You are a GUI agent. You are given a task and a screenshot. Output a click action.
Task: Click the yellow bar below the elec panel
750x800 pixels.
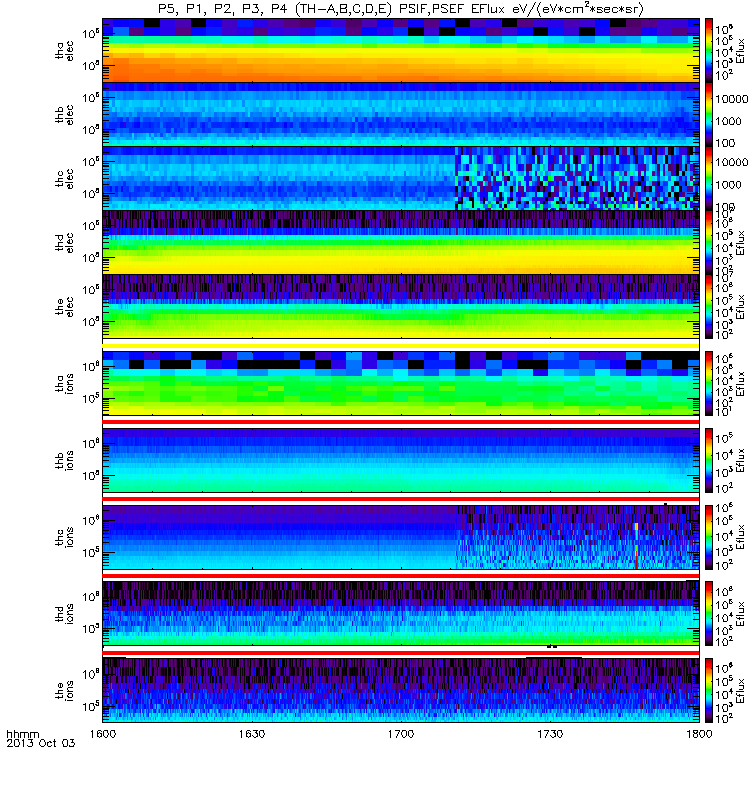click(x=401, y=346)
